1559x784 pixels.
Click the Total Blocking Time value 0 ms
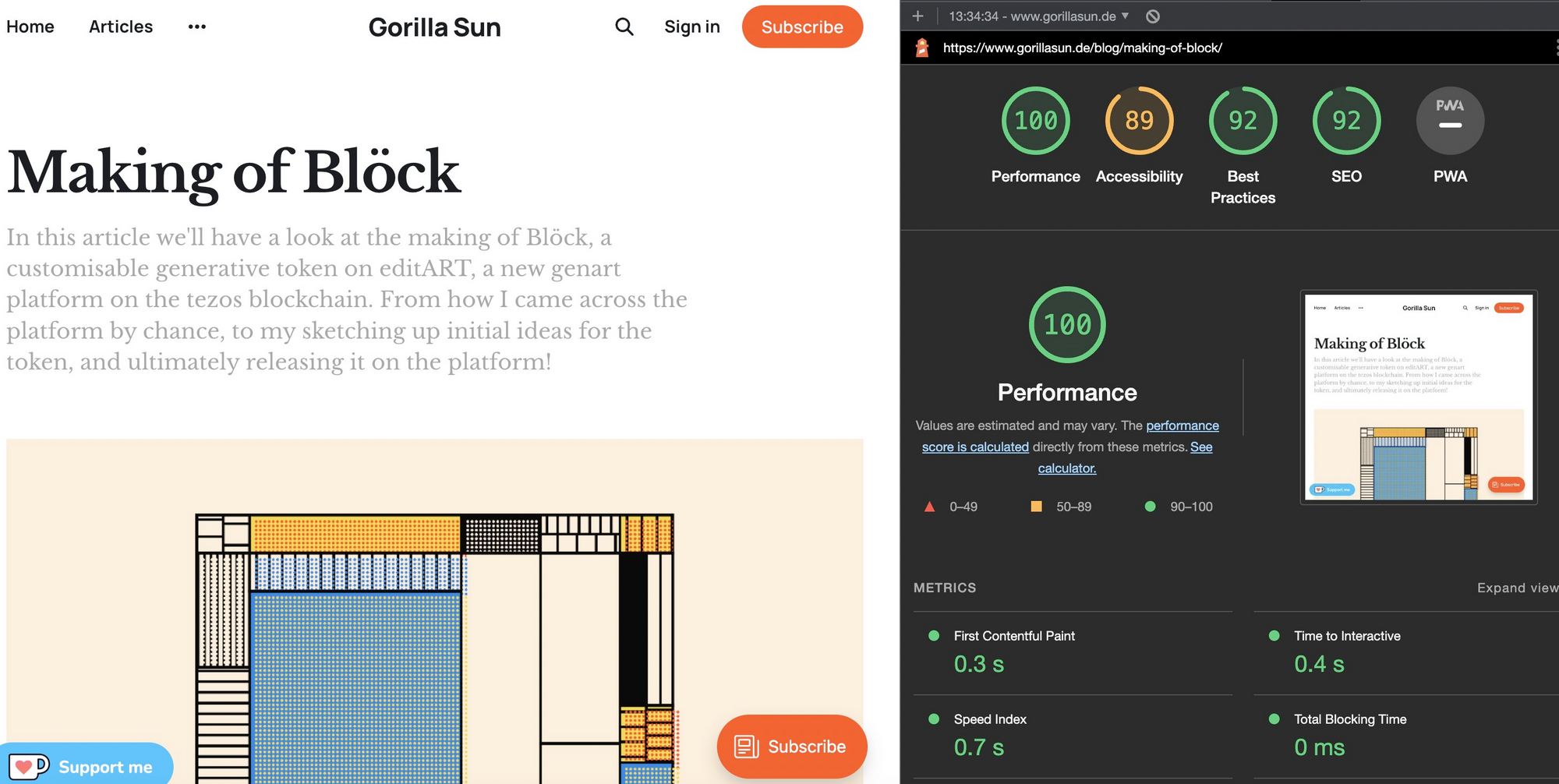click(1319, 747)
